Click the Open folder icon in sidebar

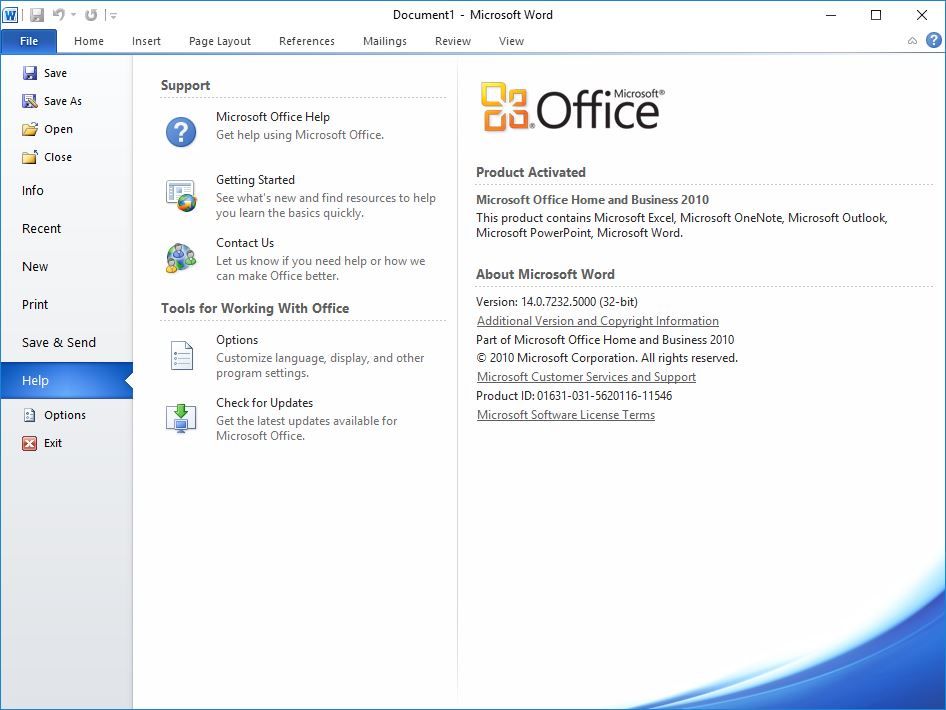(x=30, y=129)
